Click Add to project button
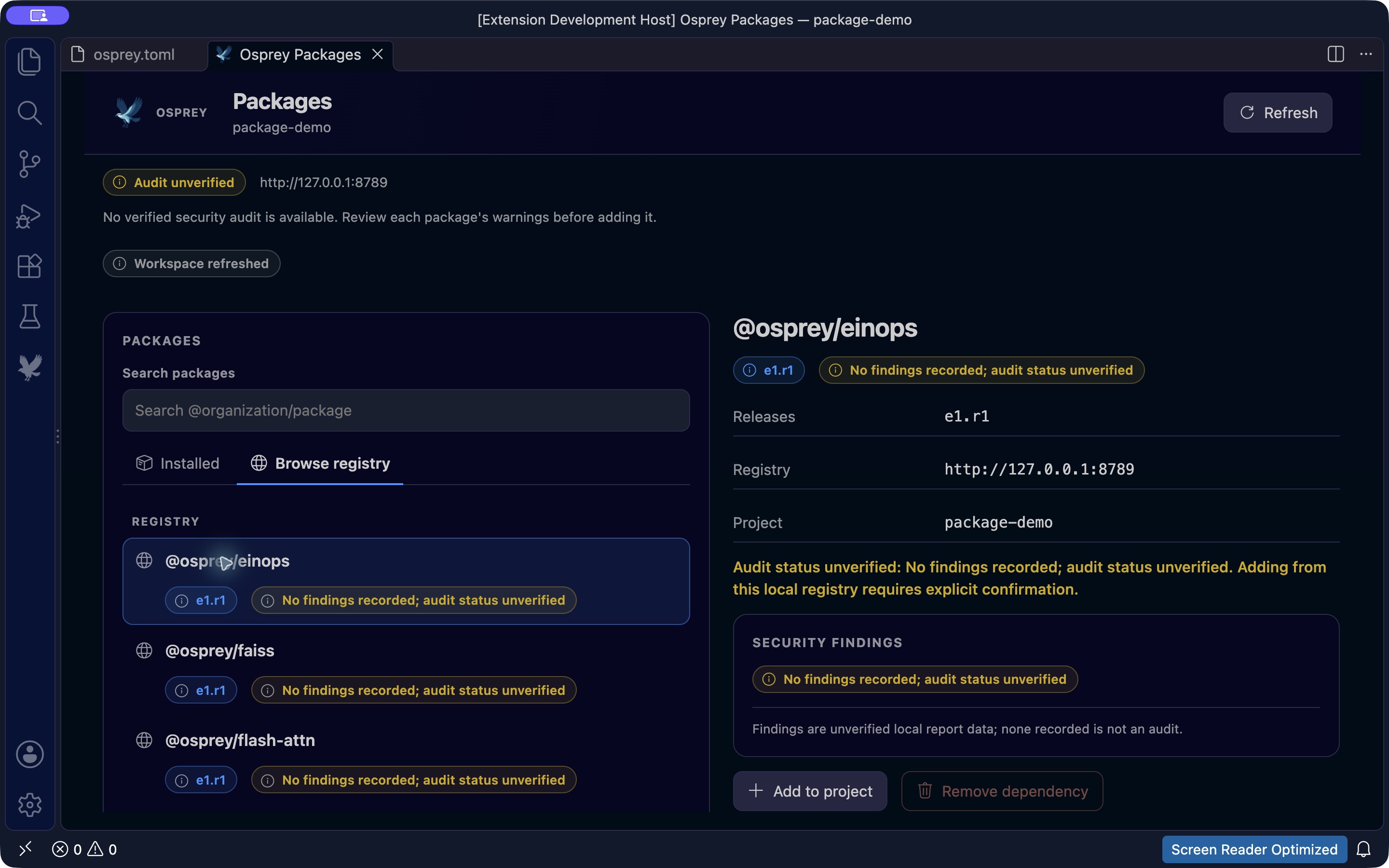This screenshot has height=868, width=1389. 810,791
